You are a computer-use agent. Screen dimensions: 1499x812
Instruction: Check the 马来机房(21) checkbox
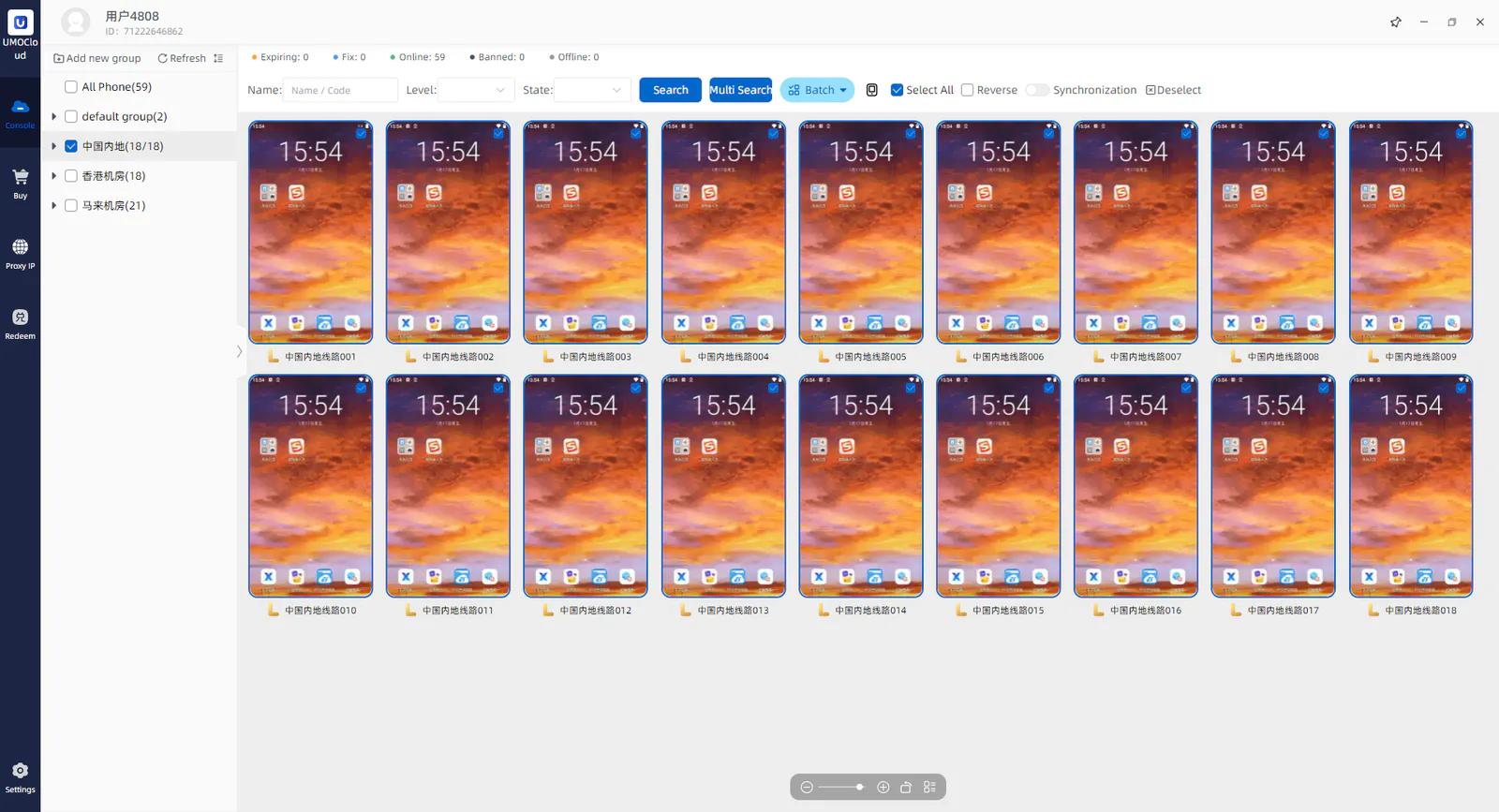coord(70,206)
